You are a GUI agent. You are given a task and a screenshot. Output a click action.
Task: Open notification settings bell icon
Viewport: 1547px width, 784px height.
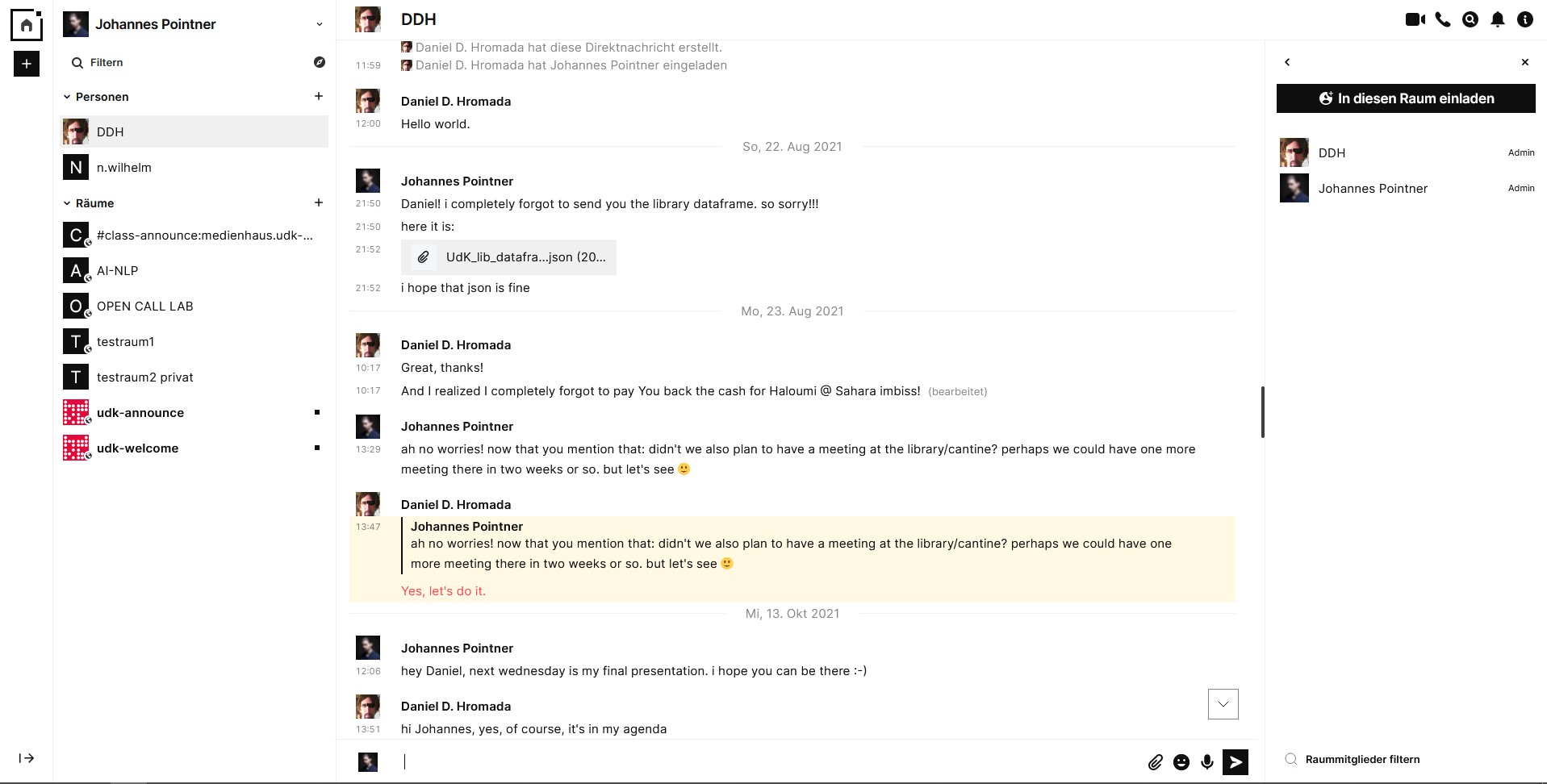1498,20
